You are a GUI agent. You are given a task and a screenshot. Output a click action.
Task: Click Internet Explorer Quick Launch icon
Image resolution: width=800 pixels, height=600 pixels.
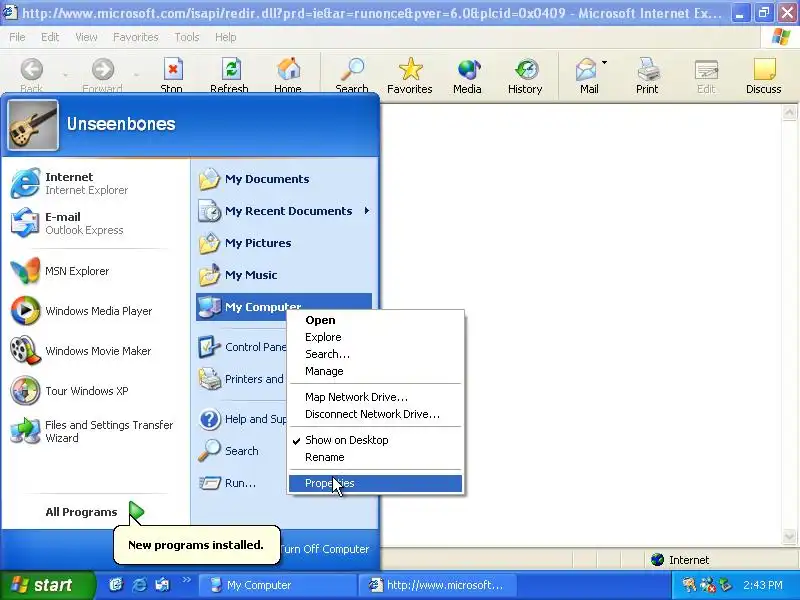tap(139, 585)
